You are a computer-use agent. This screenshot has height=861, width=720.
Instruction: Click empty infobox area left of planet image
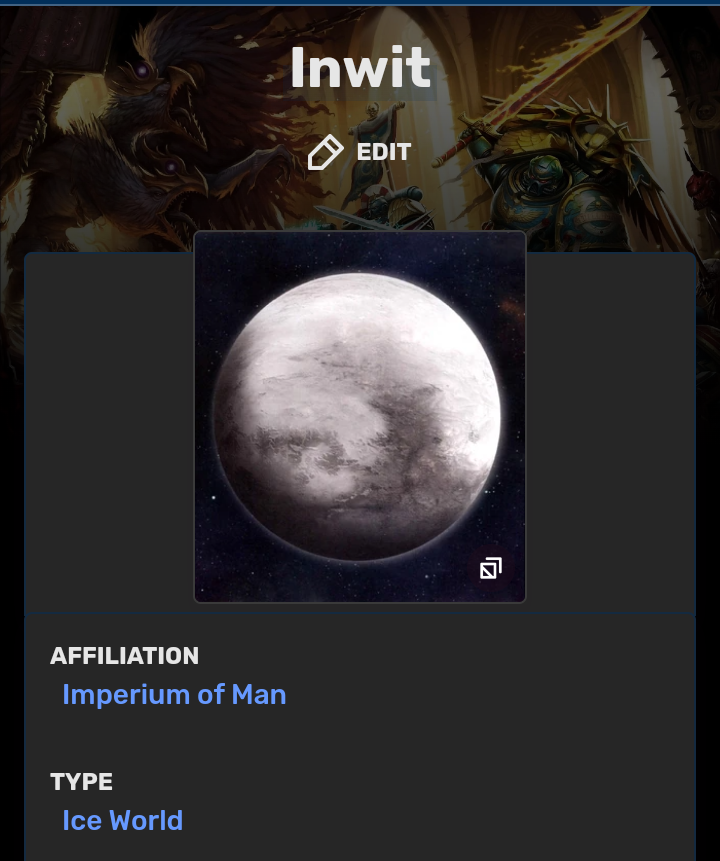109,434
